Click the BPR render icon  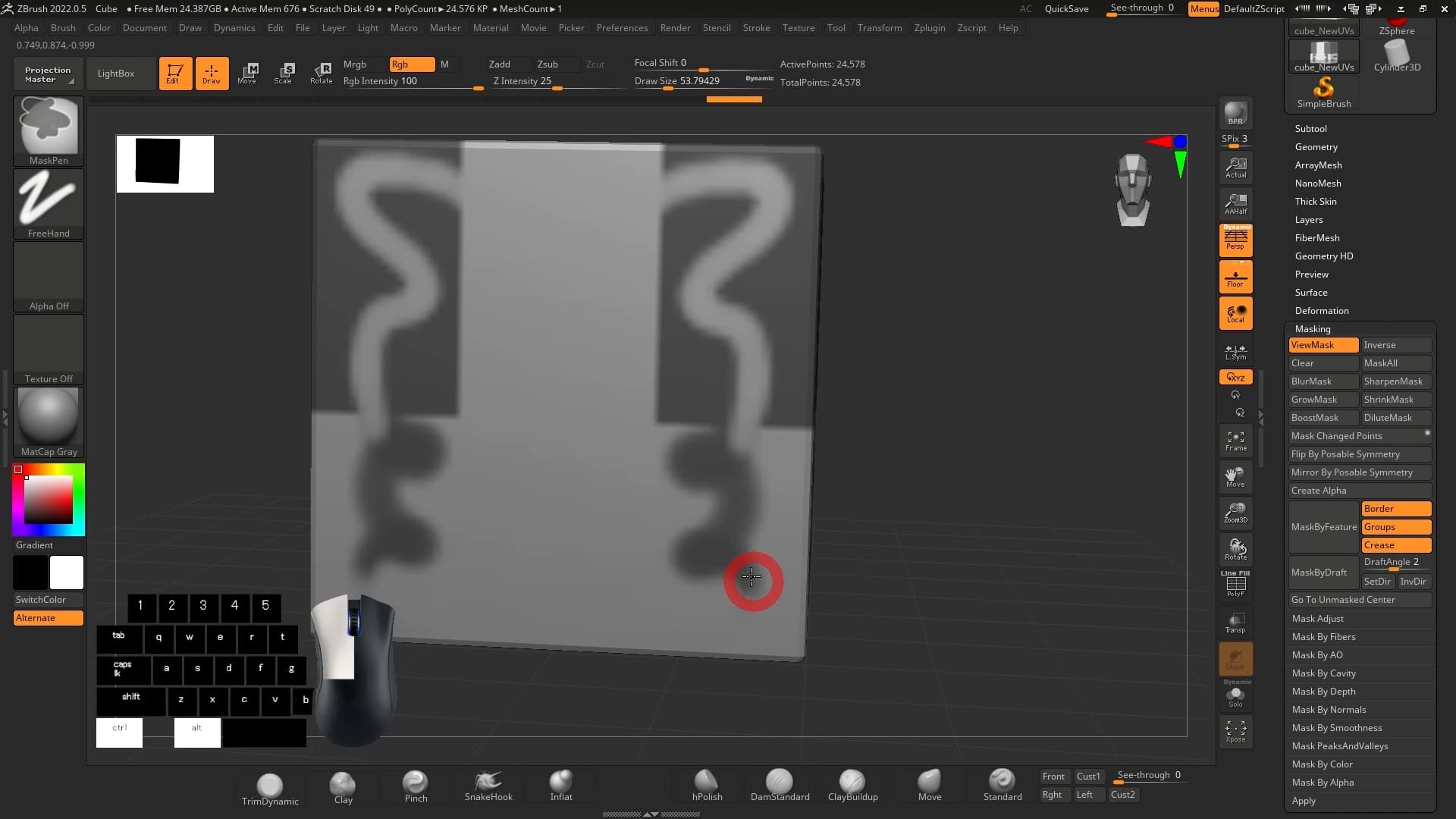[x=1235, y=113]
